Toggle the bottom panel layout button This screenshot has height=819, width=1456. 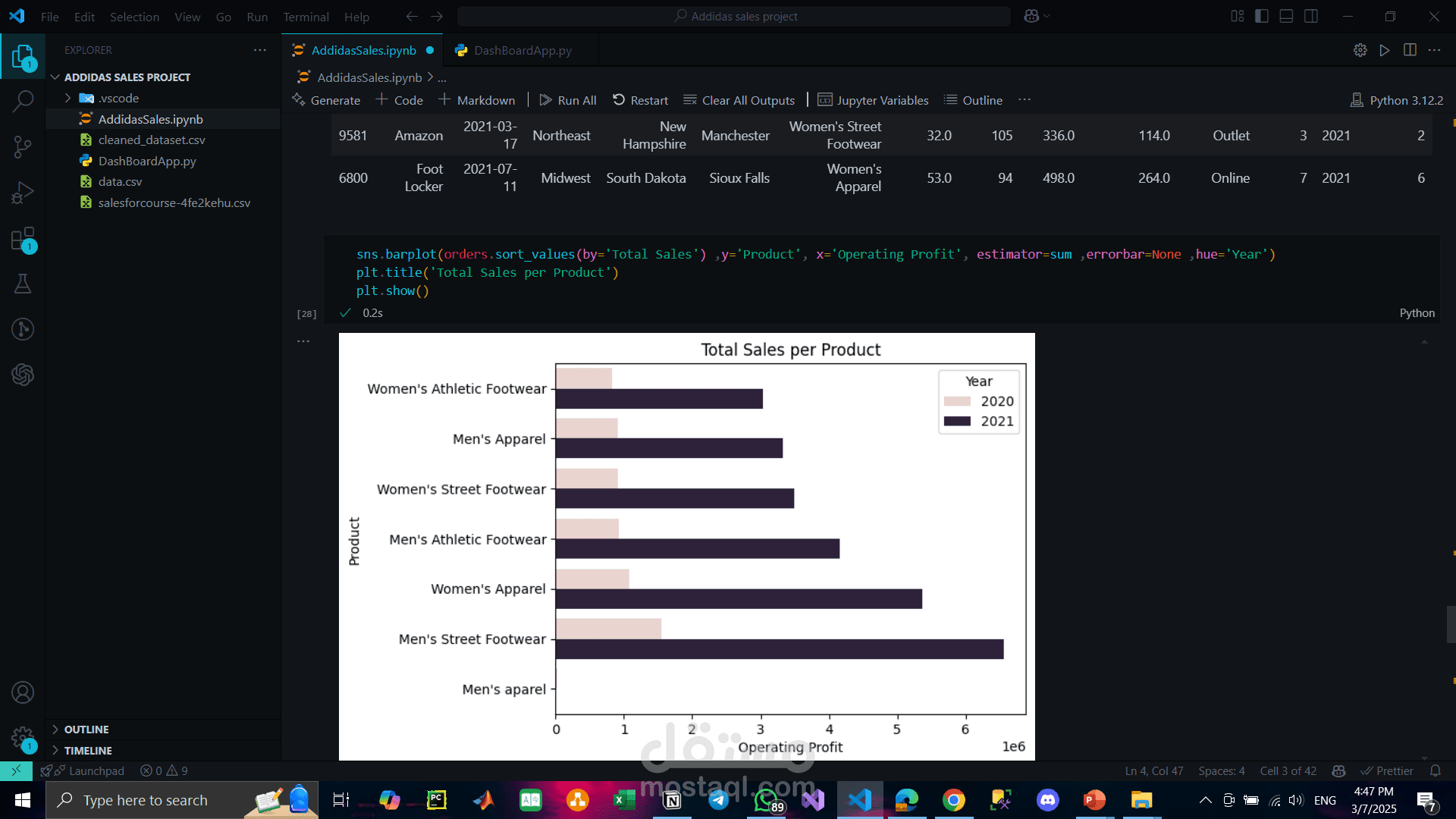pyautogui.click(x=1286, y=16)
